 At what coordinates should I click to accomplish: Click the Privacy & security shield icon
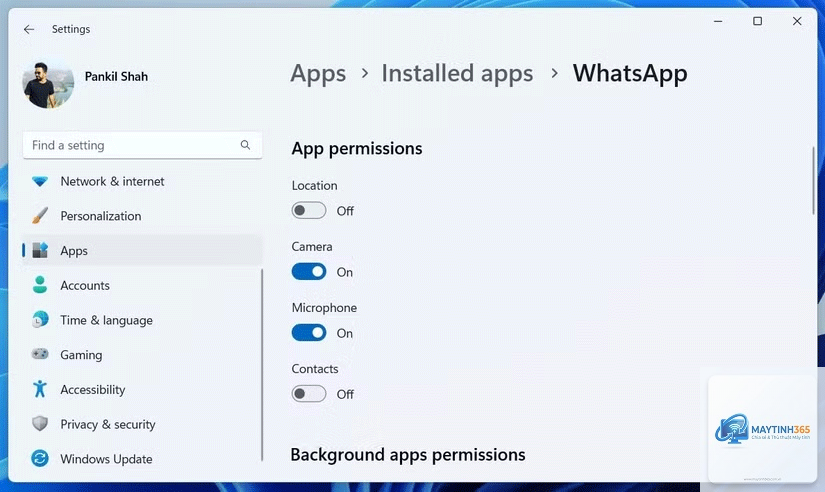[40, 424]
